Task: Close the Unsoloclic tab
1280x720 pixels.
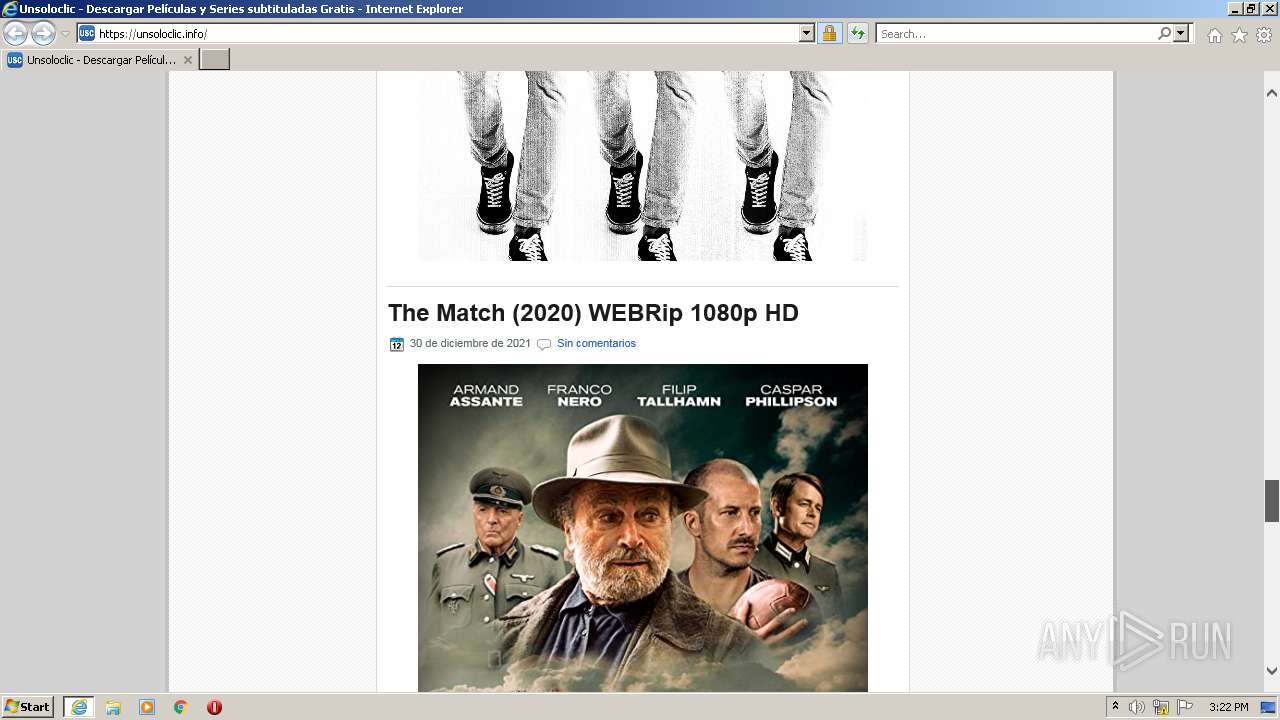Action: [x=187, y=60]
